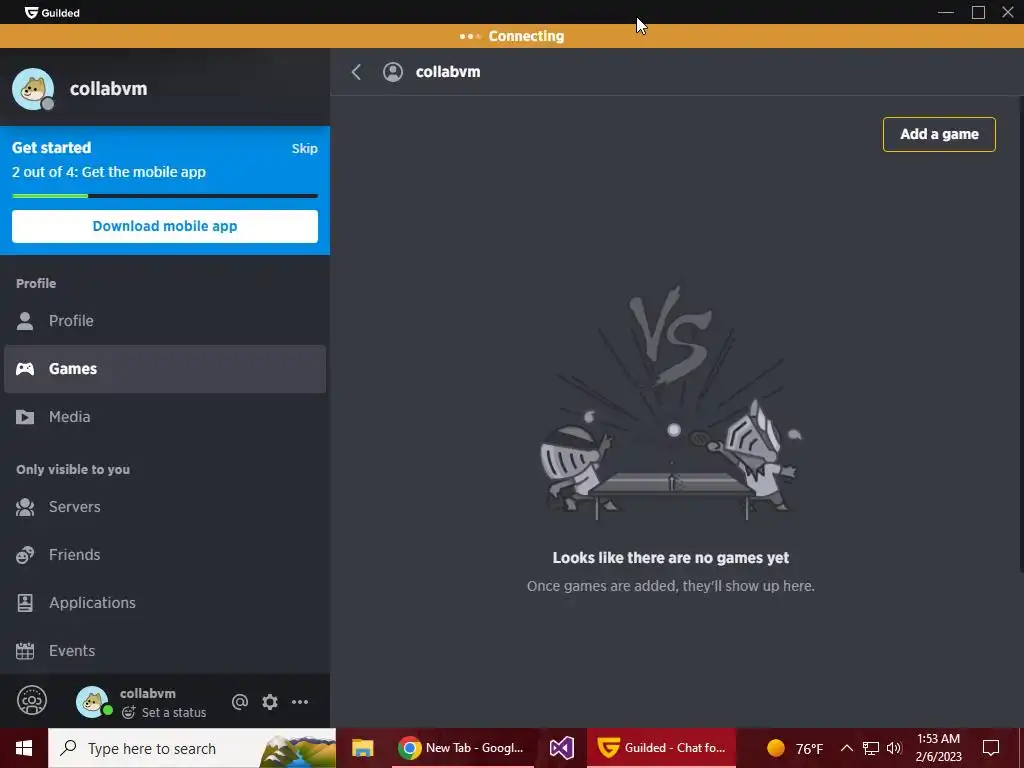Open the more options ellipsis
1024x768 pixels.
[300, 702]
